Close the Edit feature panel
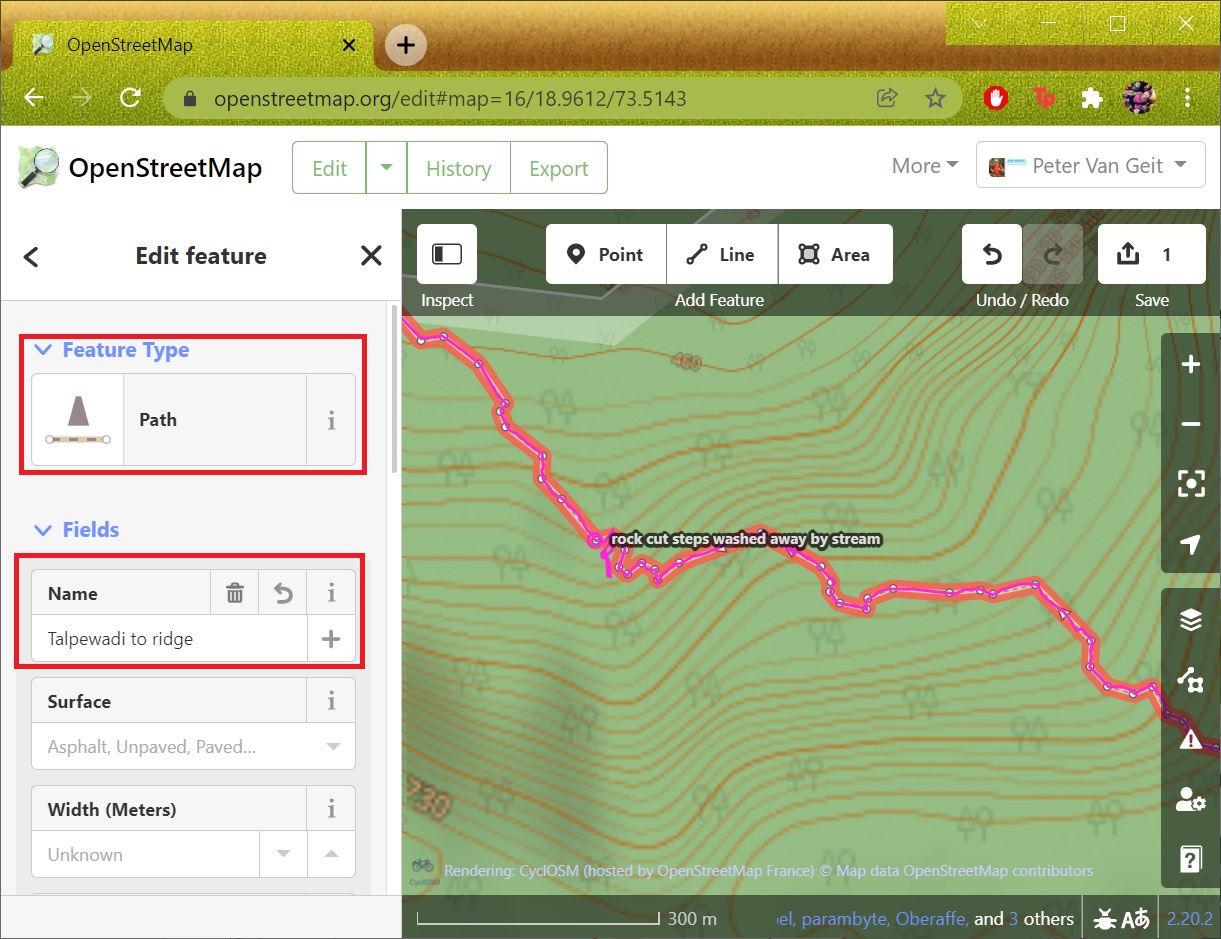This screenshot has width=1221, height=939. pos(371,256)
